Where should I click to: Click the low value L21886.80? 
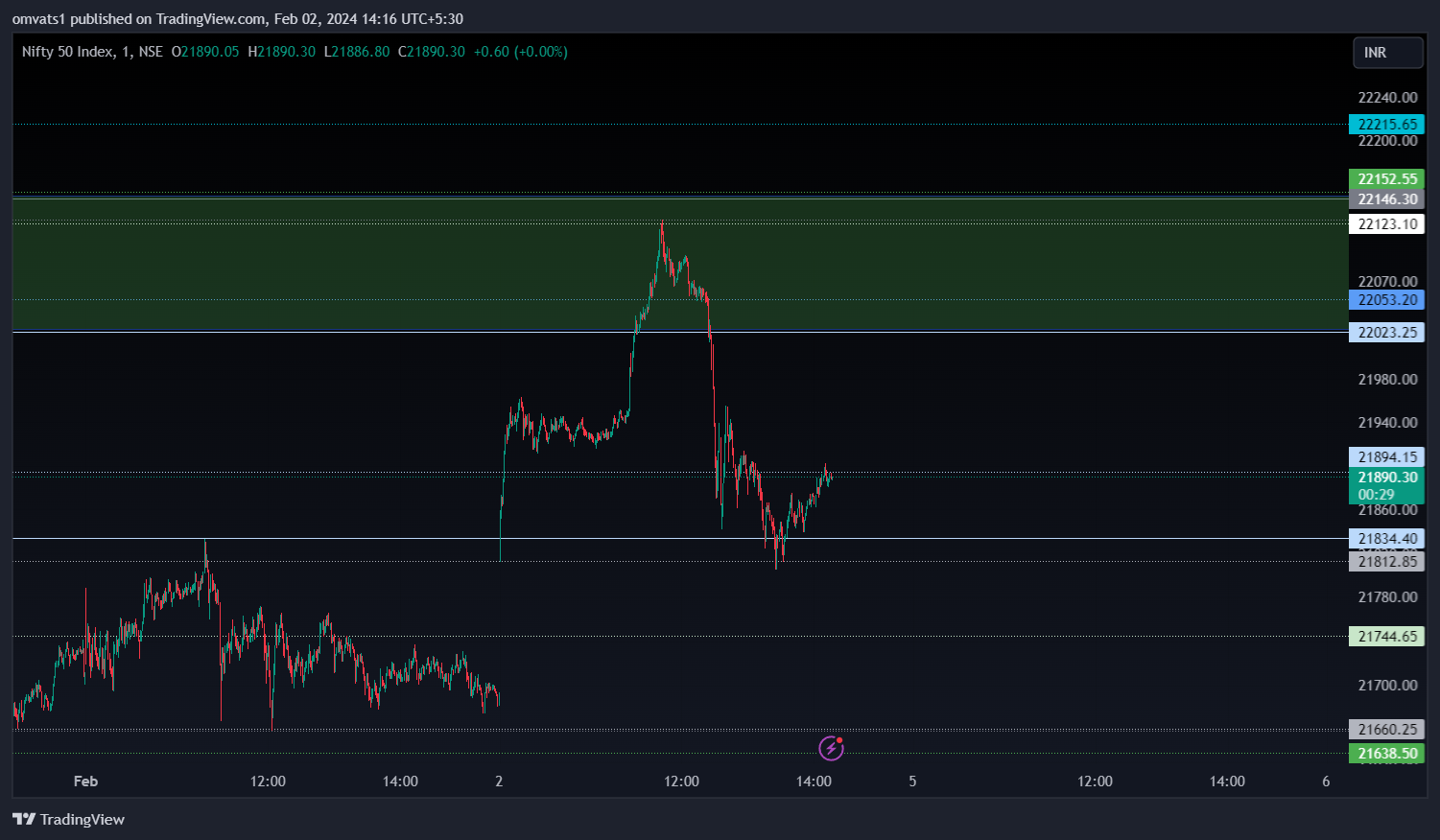(x=357, y=52)
